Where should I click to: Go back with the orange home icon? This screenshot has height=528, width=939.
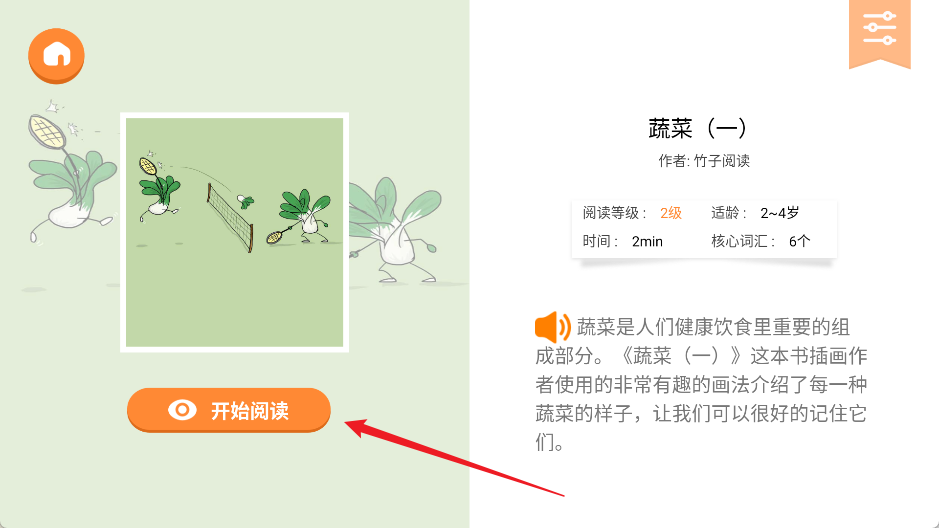pos(56,56)
